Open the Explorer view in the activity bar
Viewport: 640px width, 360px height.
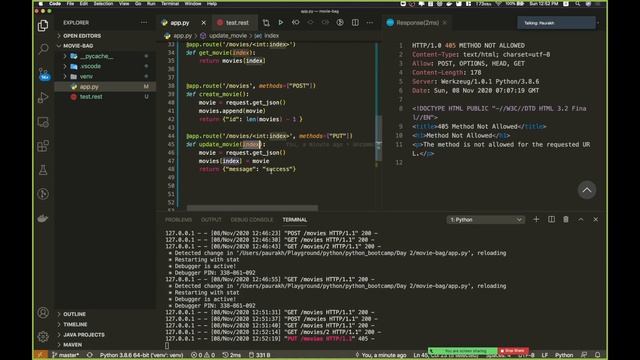(x=43, y=26)
